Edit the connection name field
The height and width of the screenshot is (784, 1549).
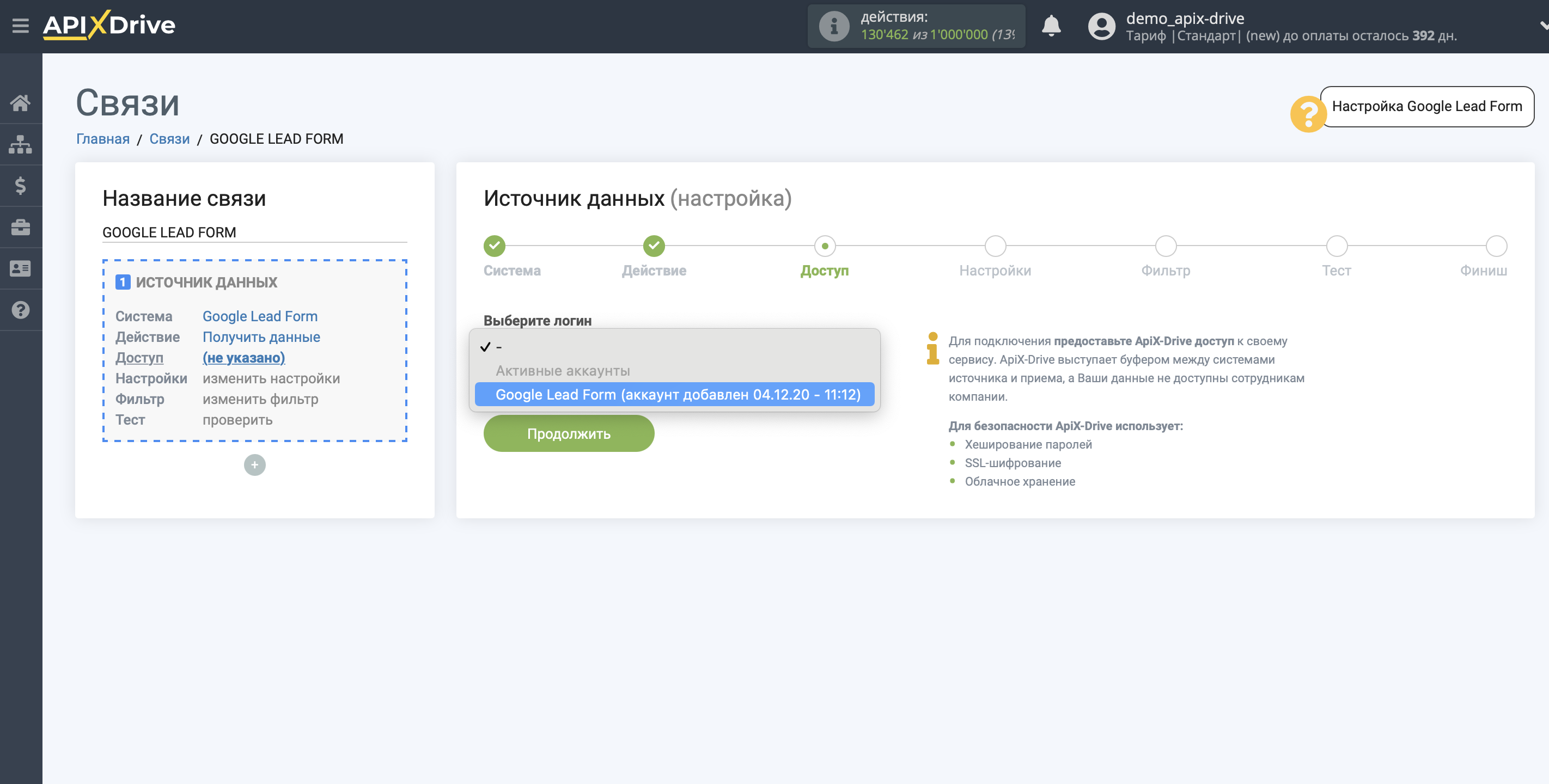[254, 232]
